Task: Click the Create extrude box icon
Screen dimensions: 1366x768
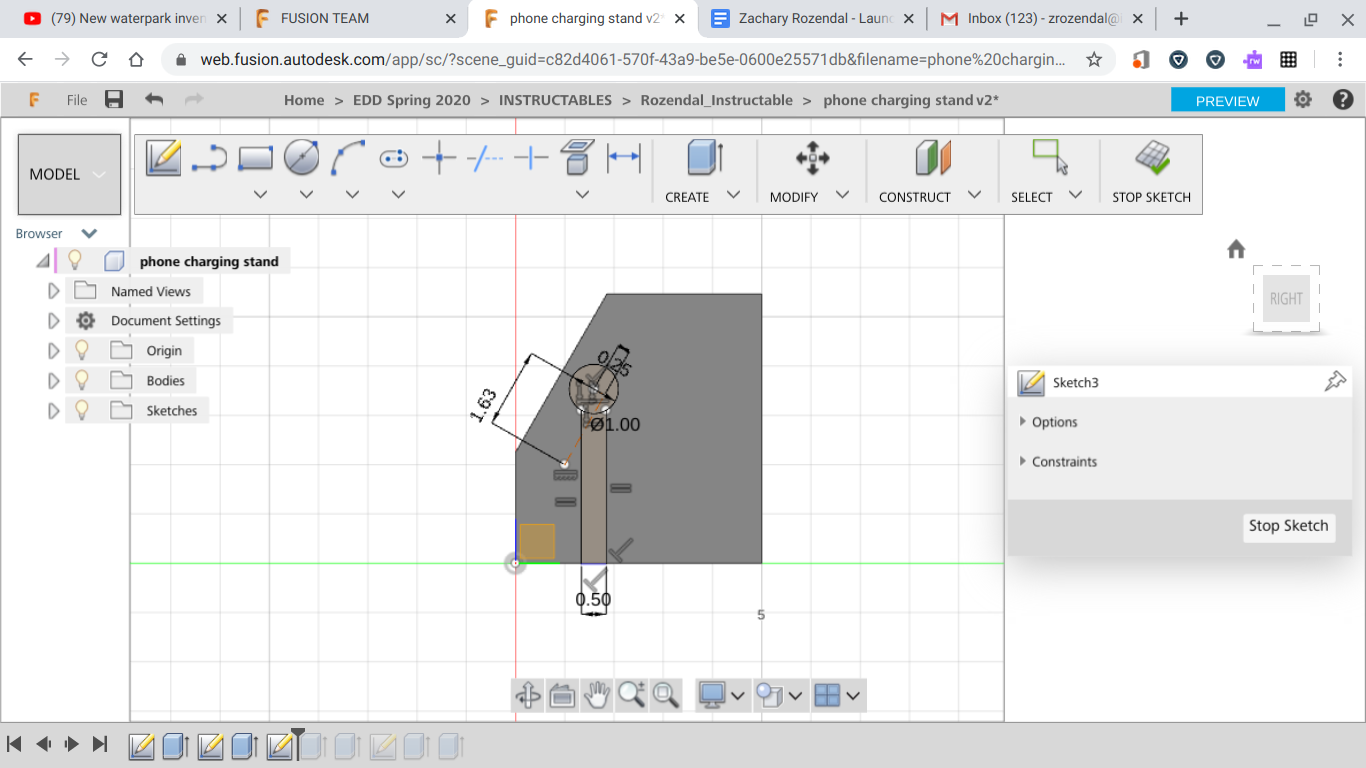Action: pyautogui.click(x=705, y=158)
